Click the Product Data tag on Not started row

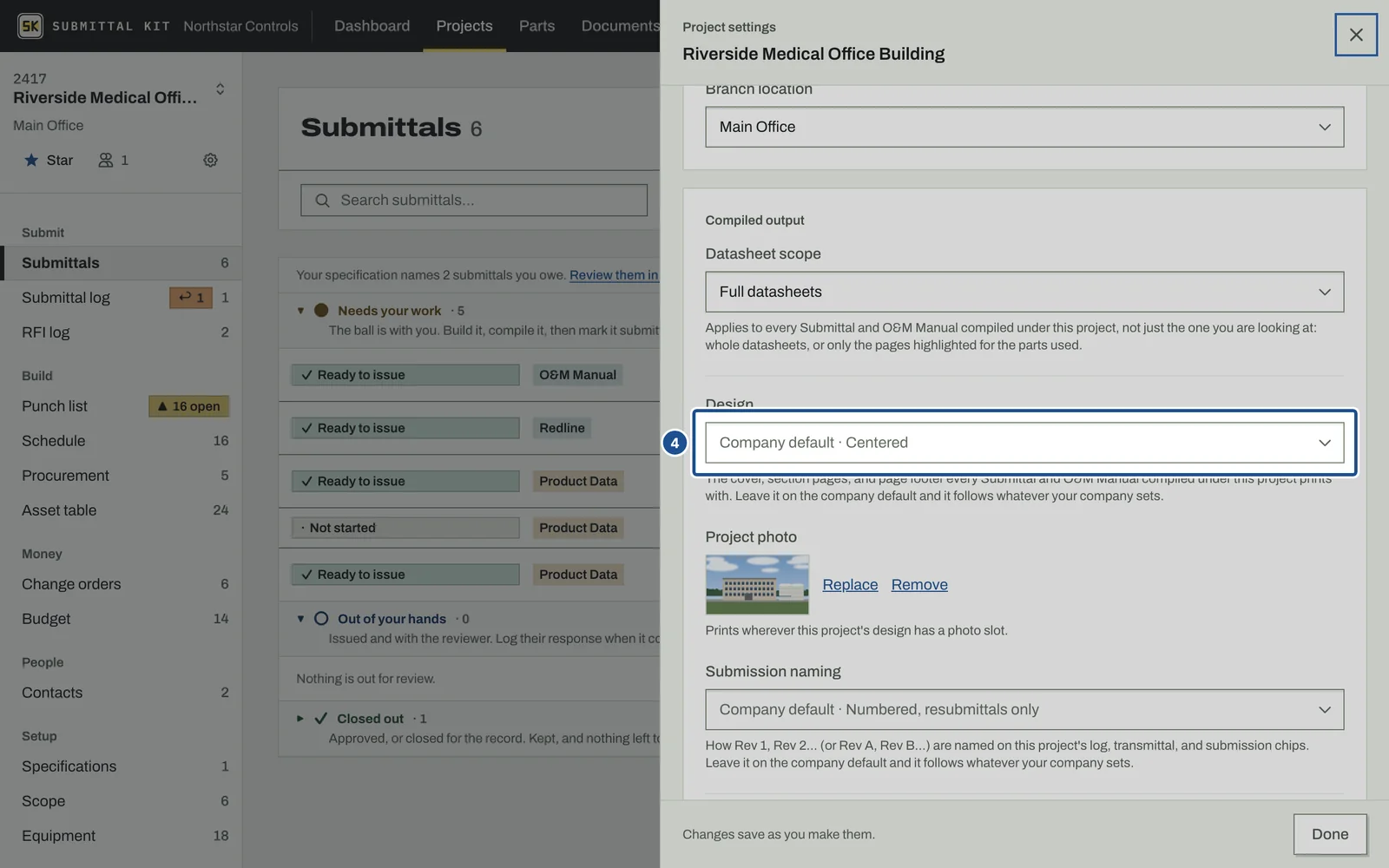point(578,528)
